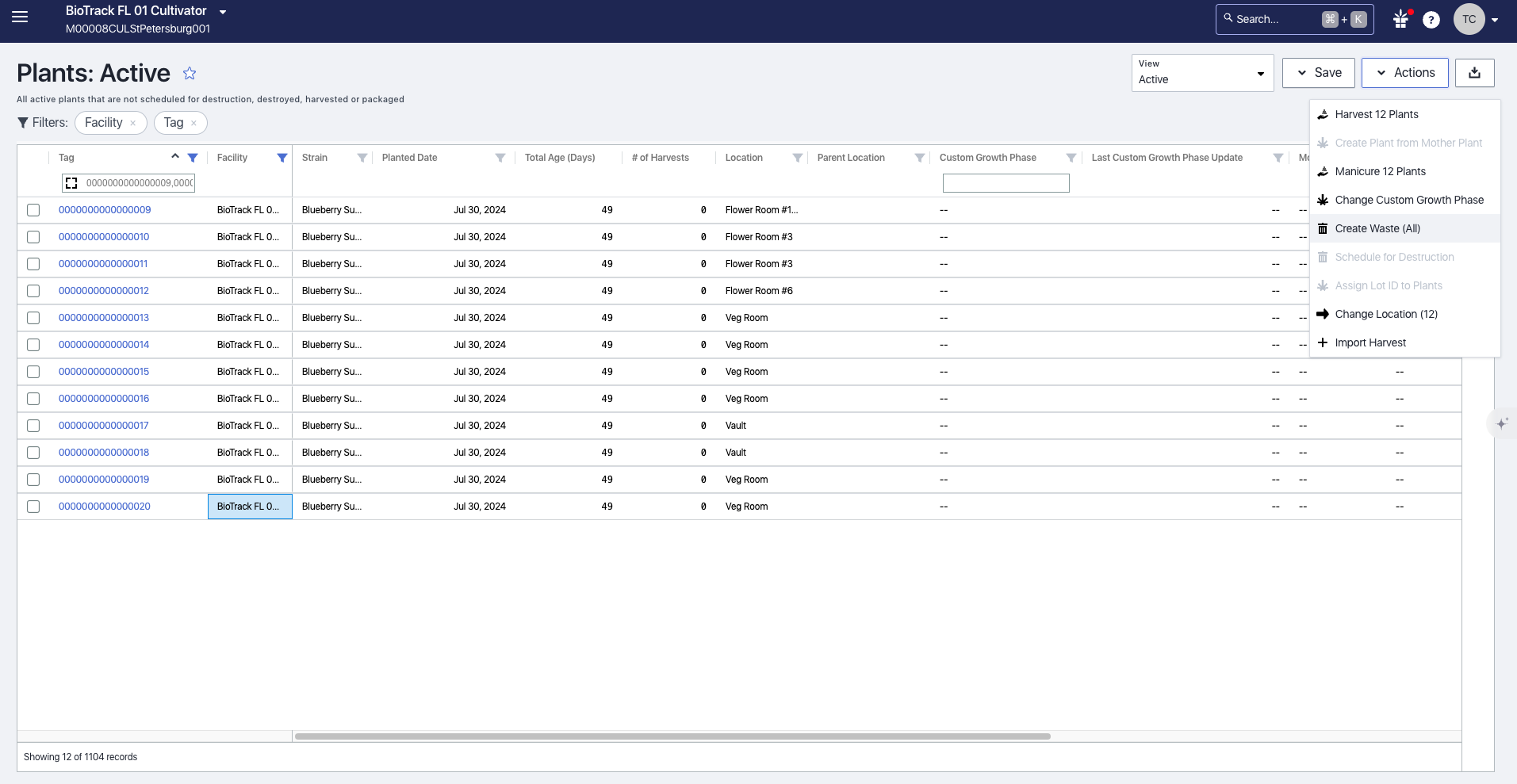
Task: Click the Strain column filter icon
Action: (x=362, y=158)
